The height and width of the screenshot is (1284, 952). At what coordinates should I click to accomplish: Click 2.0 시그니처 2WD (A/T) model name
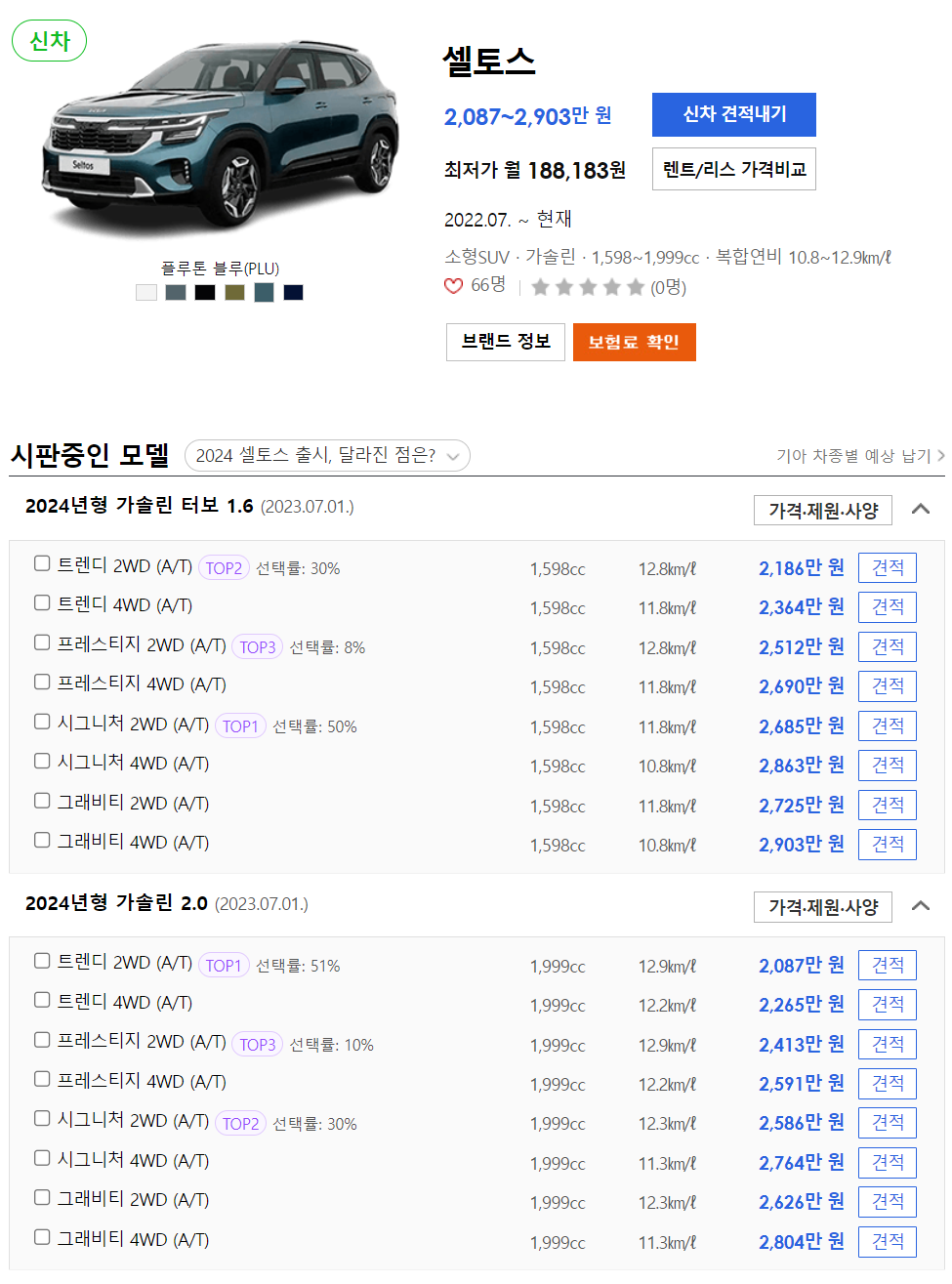133,1121
